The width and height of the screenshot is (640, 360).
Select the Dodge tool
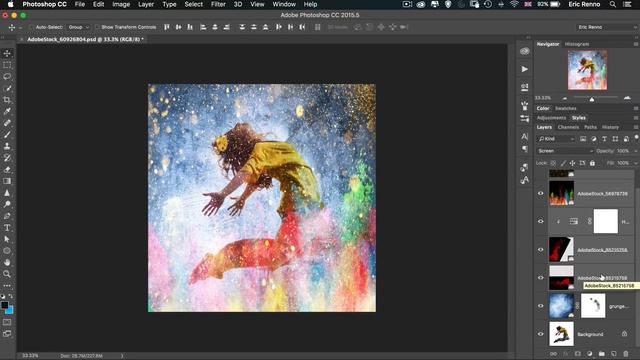(7, 204)
